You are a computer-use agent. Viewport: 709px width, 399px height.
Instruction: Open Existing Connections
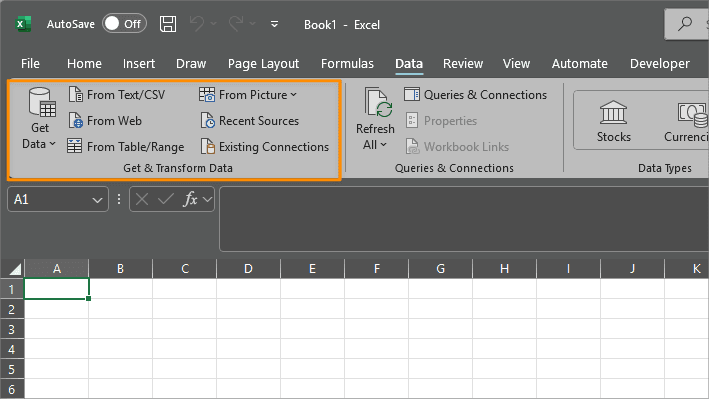coord(265,147)
